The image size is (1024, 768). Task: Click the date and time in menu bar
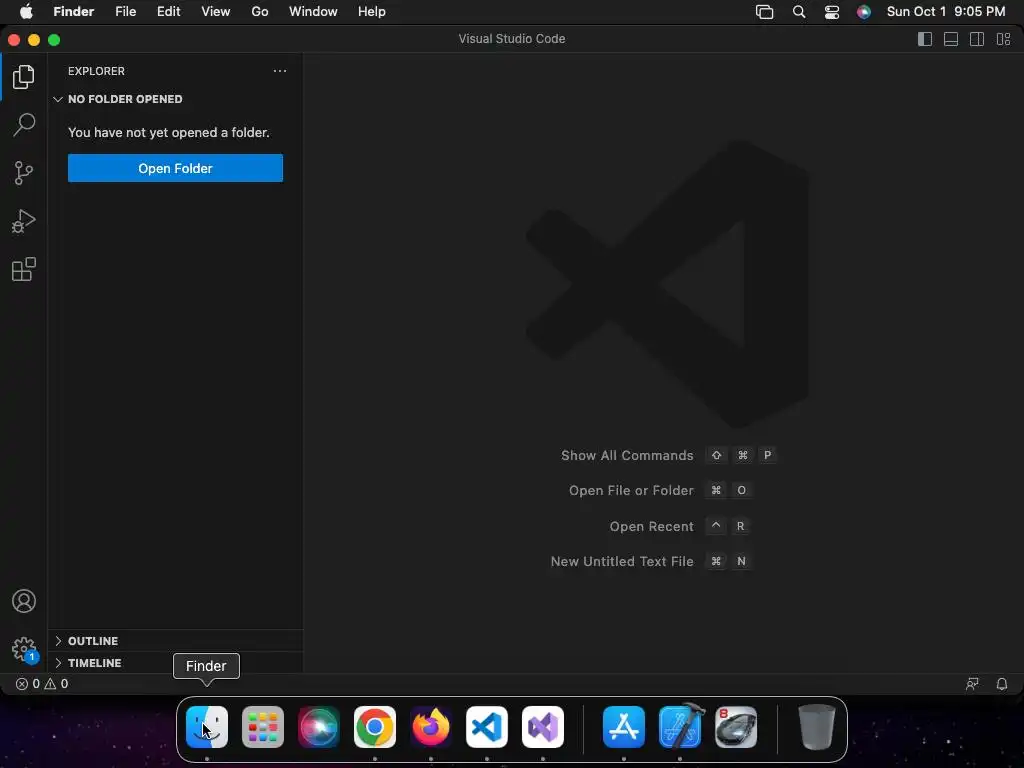click(x=946, y=12)
